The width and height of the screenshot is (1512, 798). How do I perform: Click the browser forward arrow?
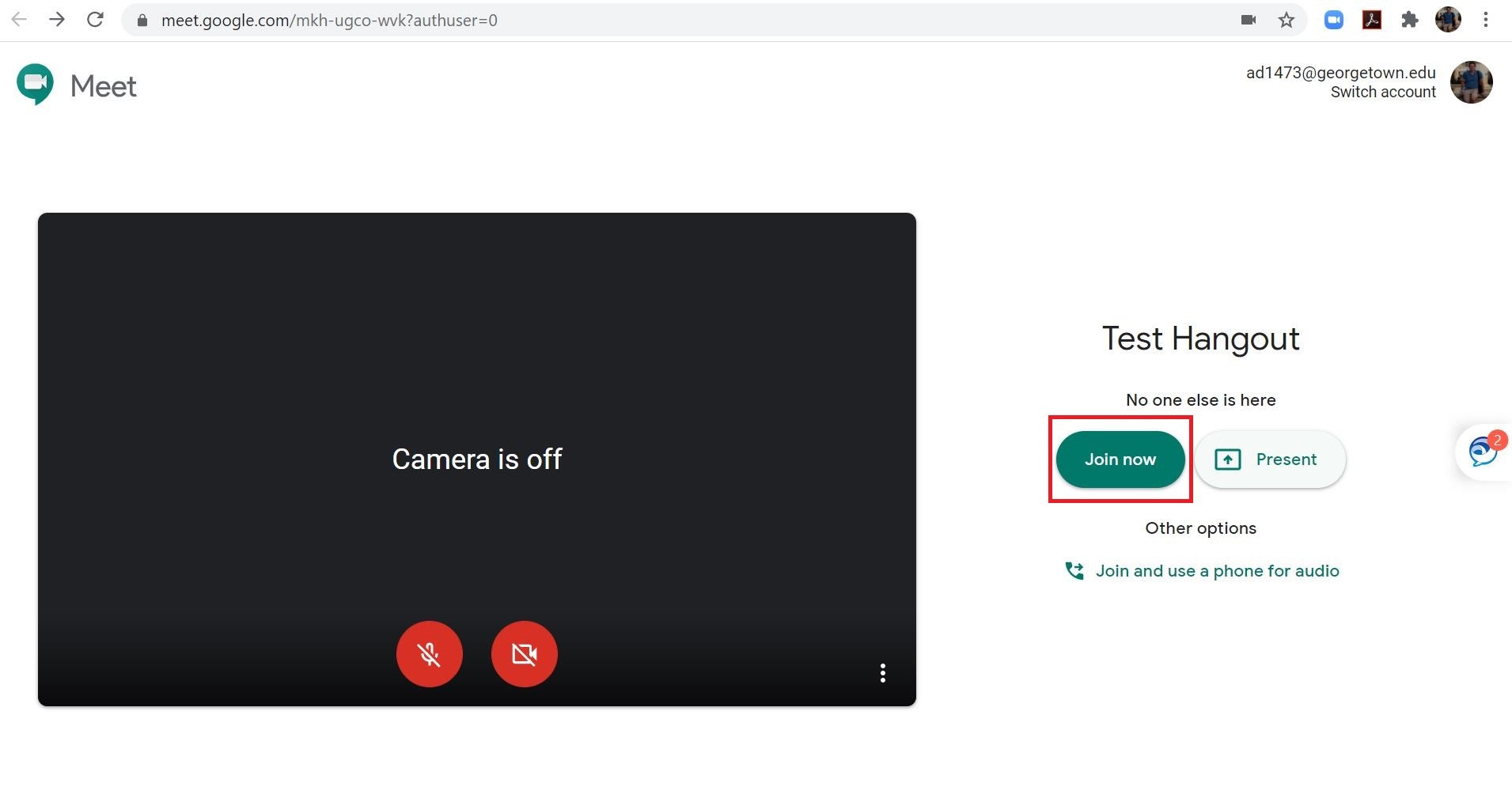click(x=57, y=20)
